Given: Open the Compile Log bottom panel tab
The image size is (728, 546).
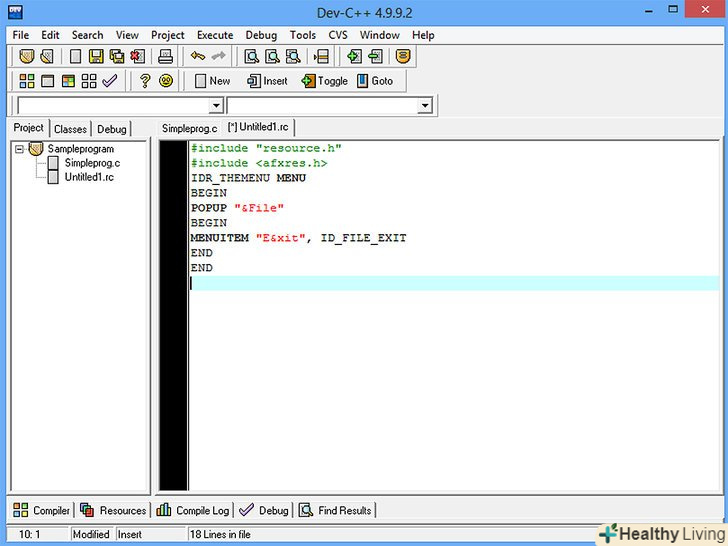Looking at the screenshot, I should [193, 511].
